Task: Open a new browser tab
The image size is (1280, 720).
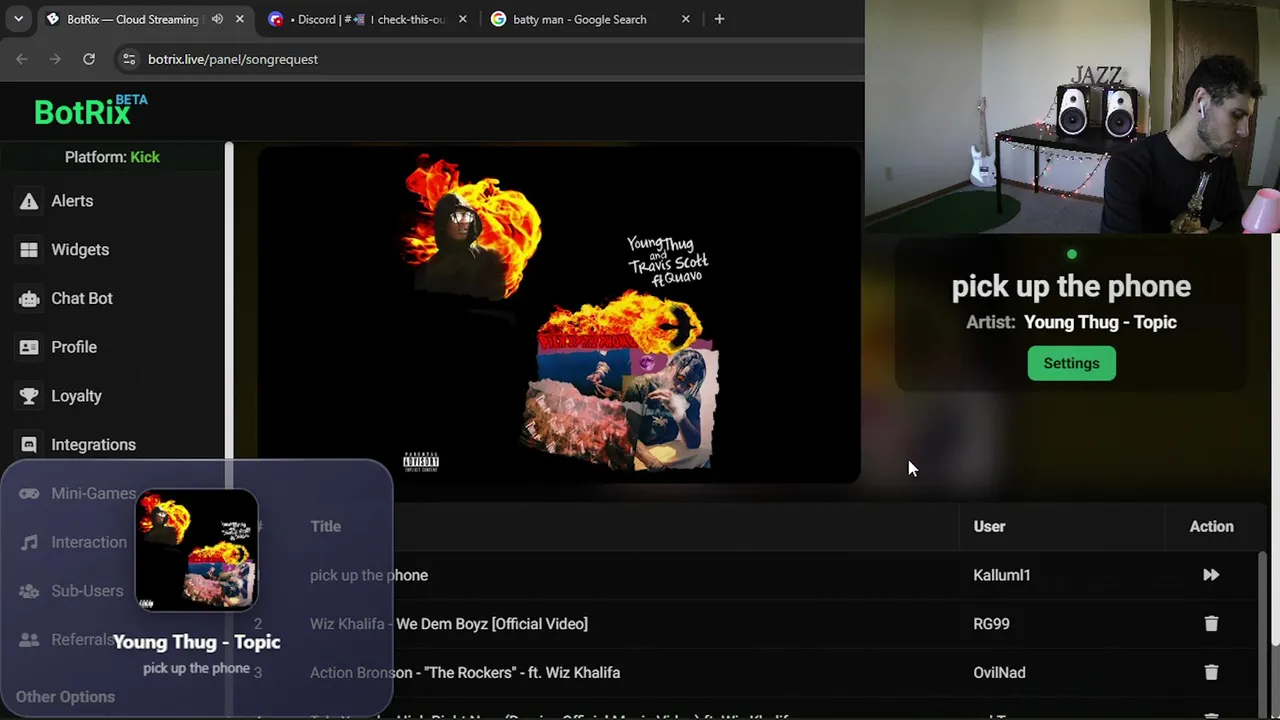Action: point(719,19)
